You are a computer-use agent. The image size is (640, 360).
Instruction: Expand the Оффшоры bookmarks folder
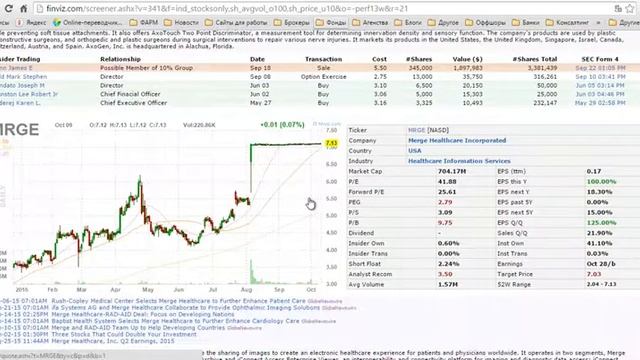click(x=485, y=22)
